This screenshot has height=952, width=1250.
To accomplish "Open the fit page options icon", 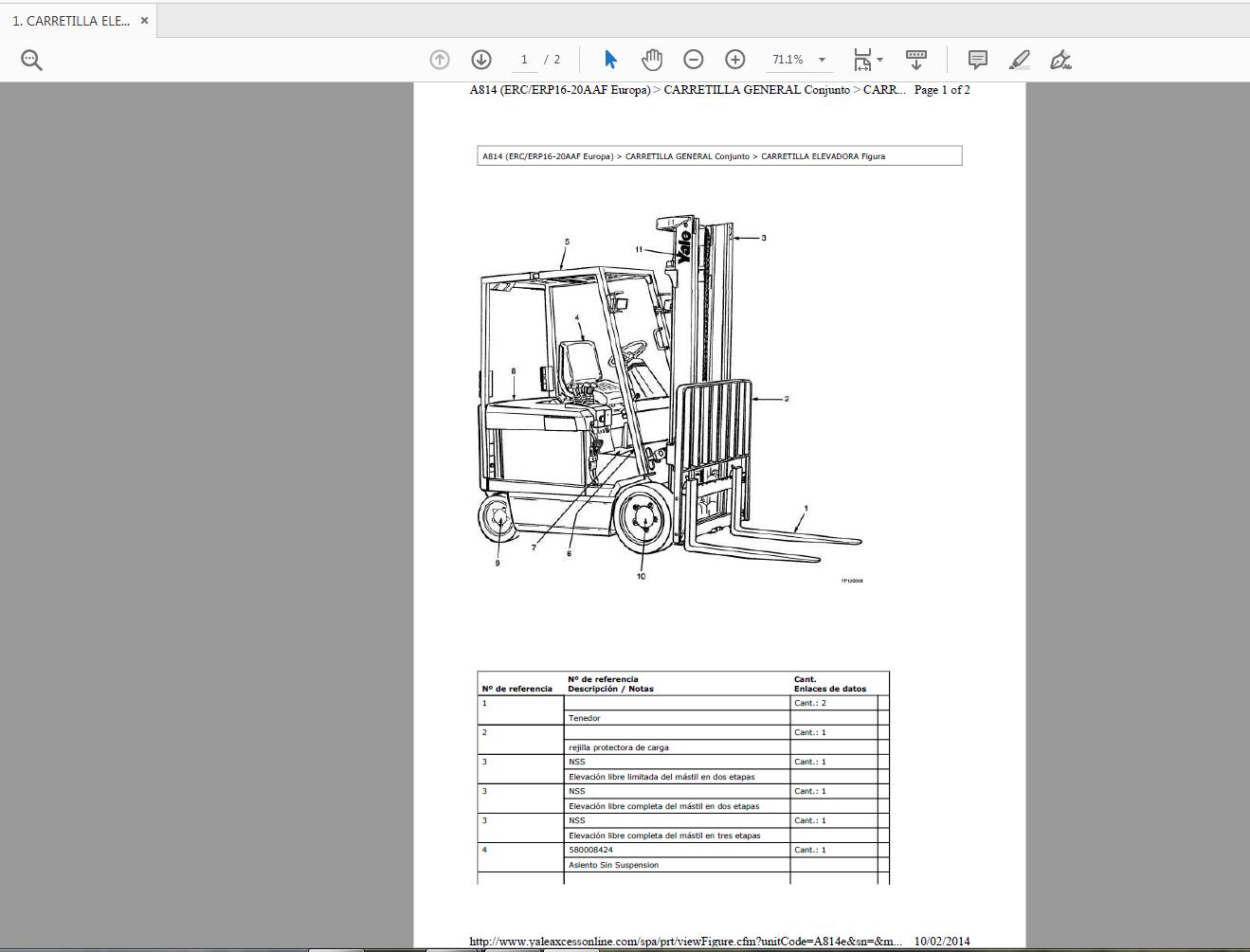I will (862, 60).
